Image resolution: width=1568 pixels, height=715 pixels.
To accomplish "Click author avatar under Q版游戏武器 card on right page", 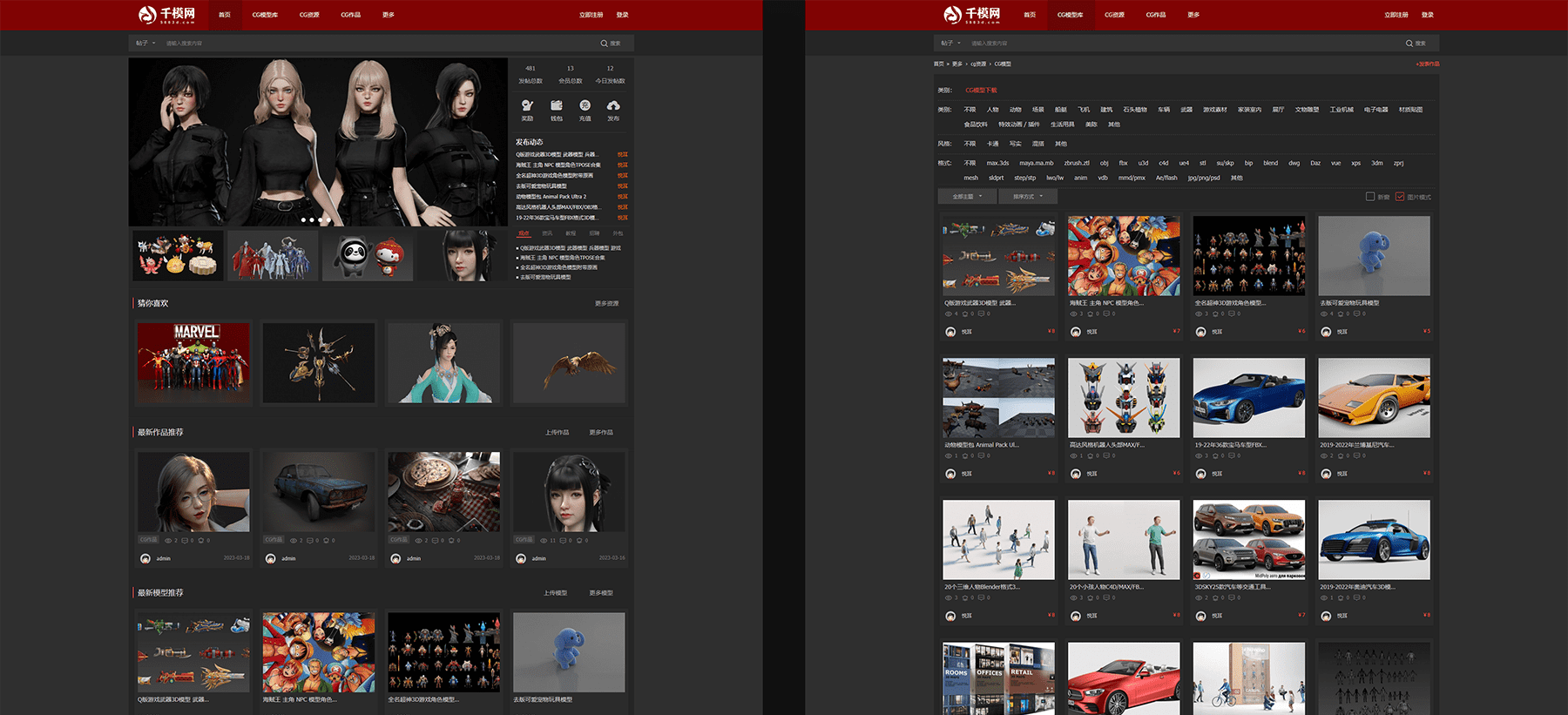I will [950, 332].
